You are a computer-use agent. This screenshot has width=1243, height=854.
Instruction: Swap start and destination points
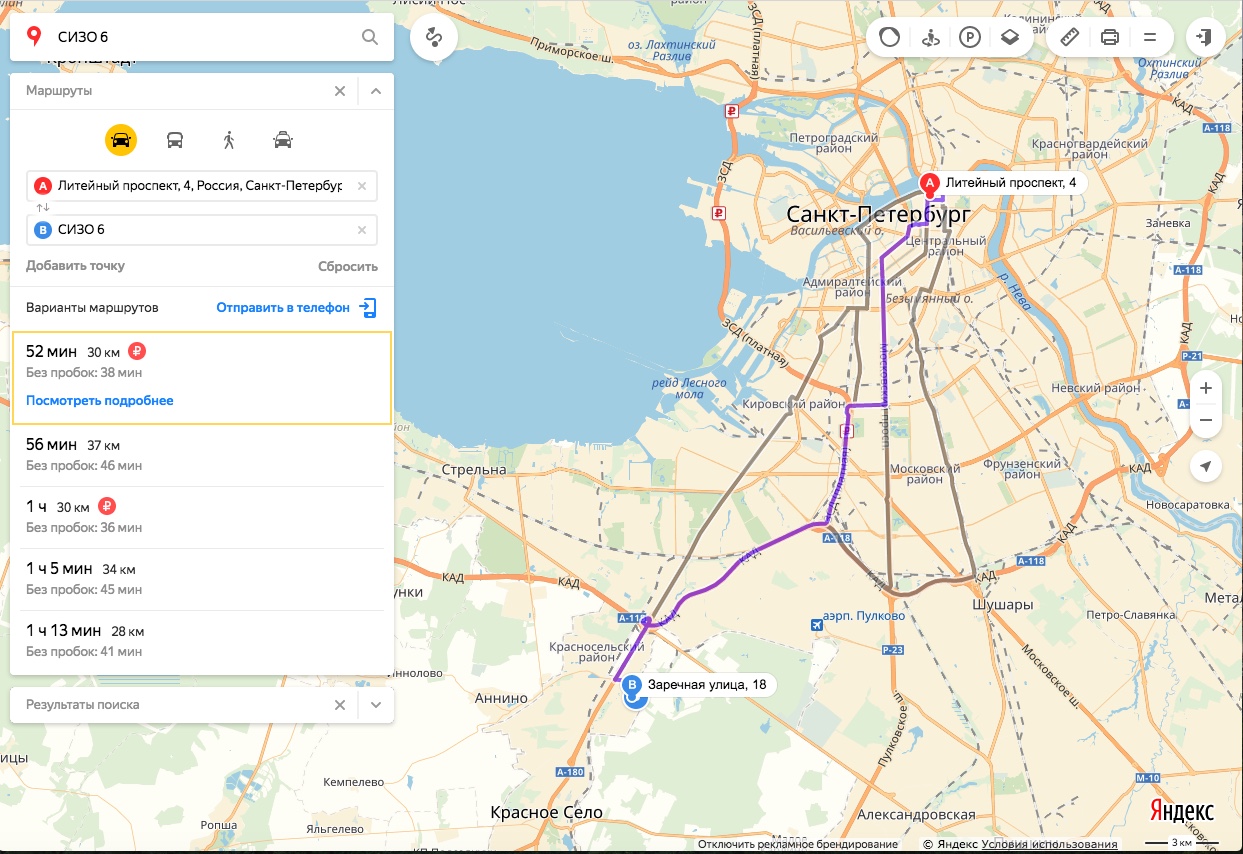(43, 208)
